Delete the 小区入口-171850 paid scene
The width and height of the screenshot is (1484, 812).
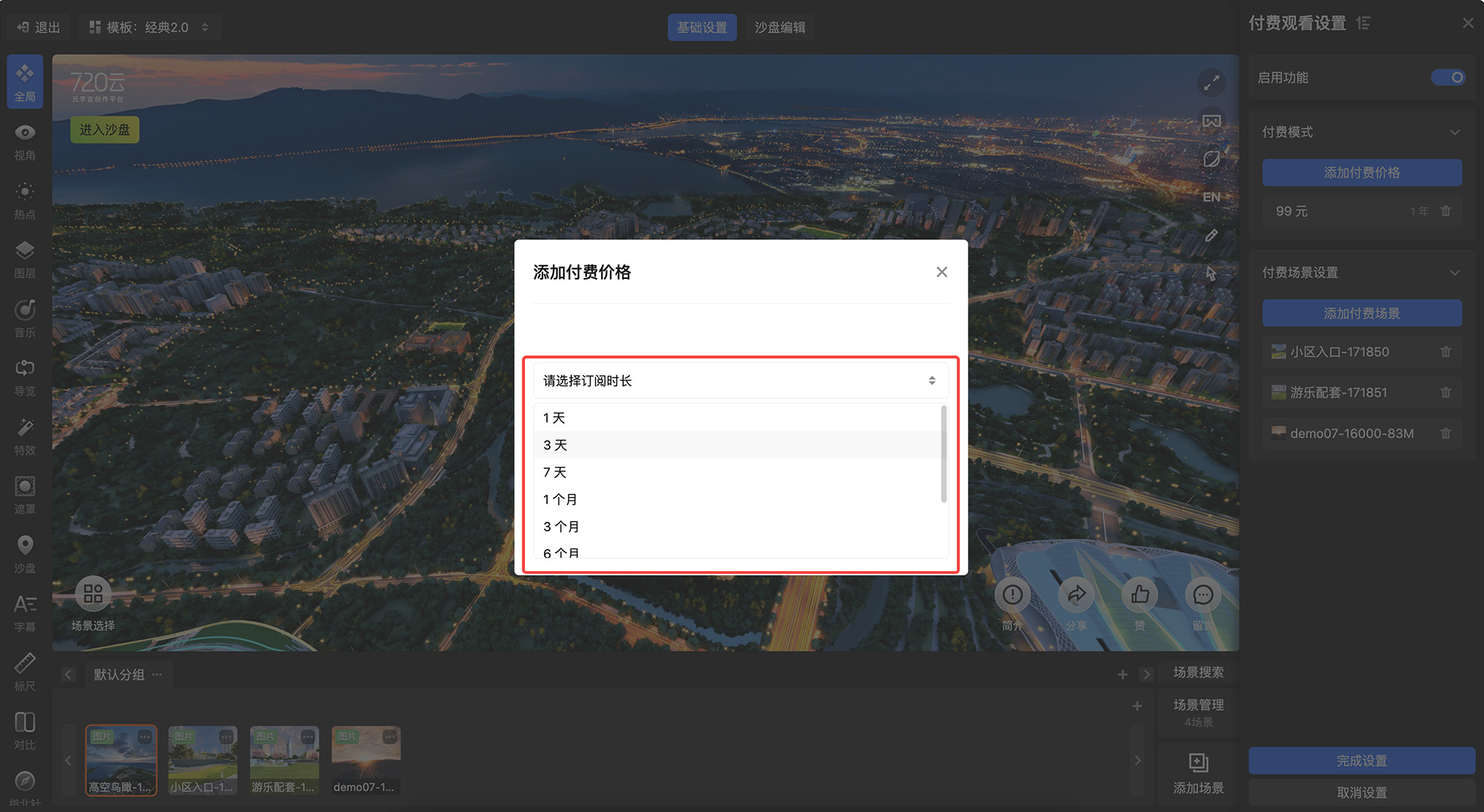pos(1445,352)
